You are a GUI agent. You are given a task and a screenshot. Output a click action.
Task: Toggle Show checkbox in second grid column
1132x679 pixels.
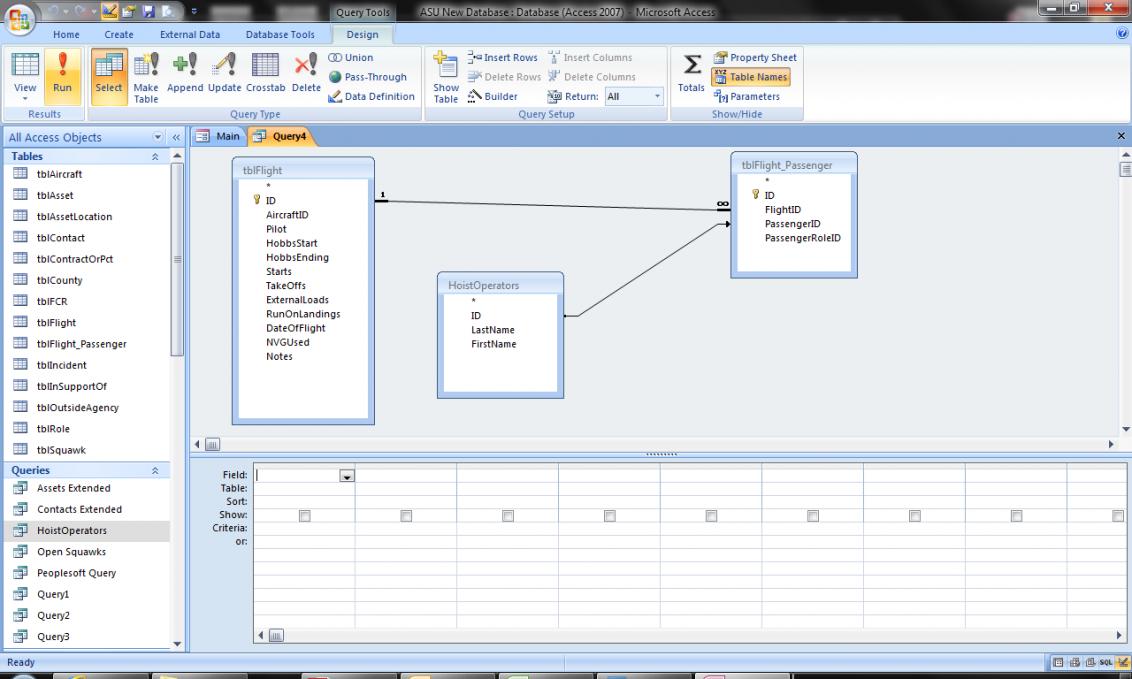click(406, 516)
